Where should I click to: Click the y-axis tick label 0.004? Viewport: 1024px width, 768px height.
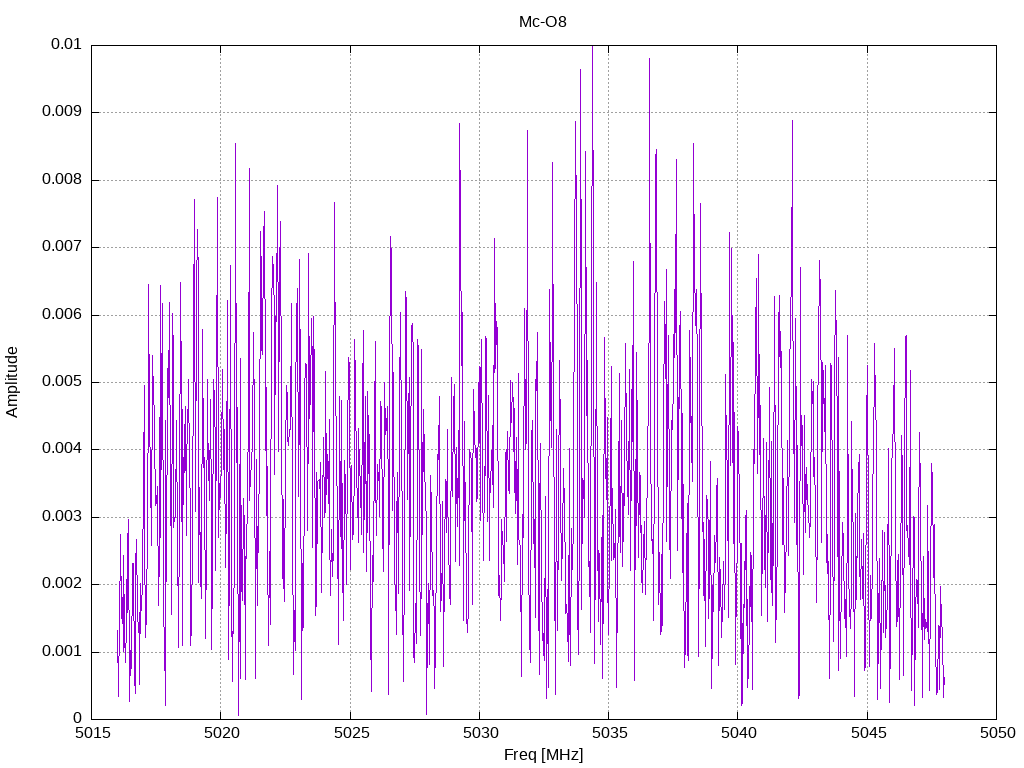[62, 449]
